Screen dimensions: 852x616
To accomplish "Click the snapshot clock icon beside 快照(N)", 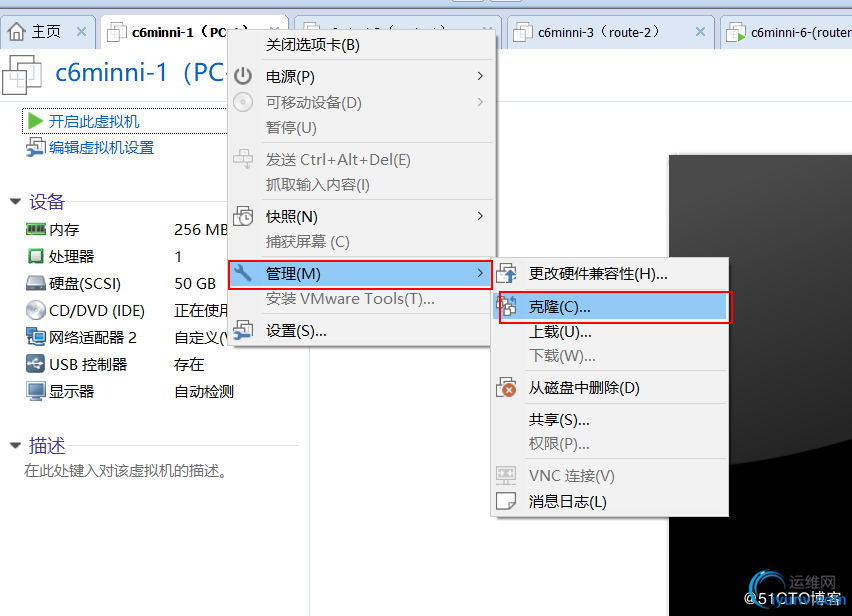I will [243, 216].
